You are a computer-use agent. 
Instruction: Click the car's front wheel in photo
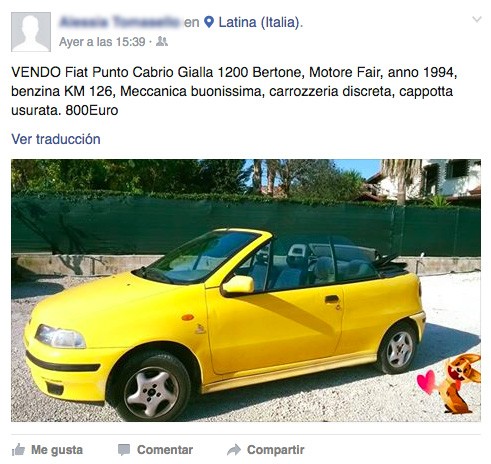tap(152, 389)
